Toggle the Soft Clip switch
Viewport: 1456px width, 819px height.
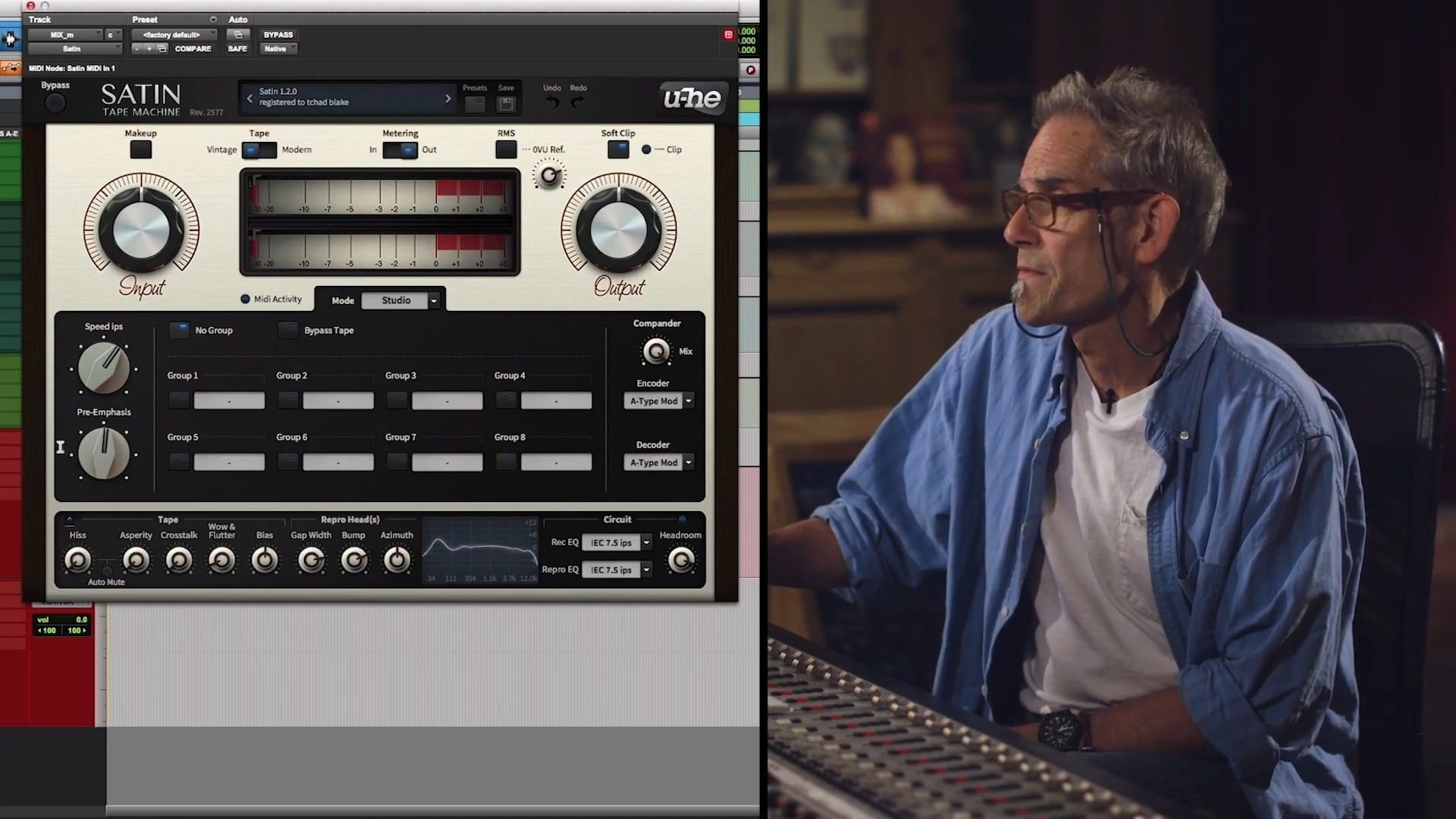point(618,149)
